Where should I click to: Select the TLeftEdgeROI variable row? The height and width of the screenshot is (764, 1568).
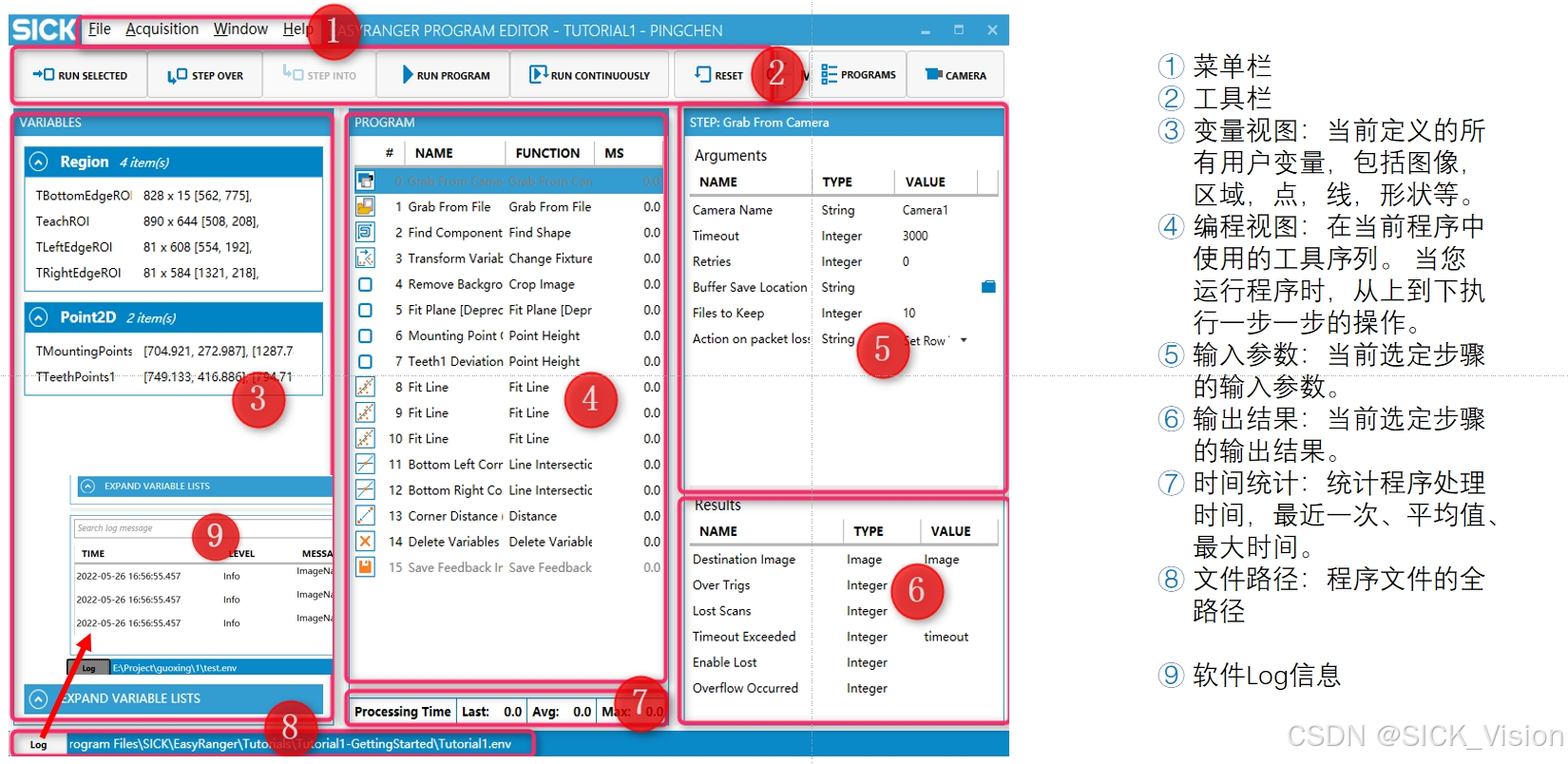coord(174,247)
